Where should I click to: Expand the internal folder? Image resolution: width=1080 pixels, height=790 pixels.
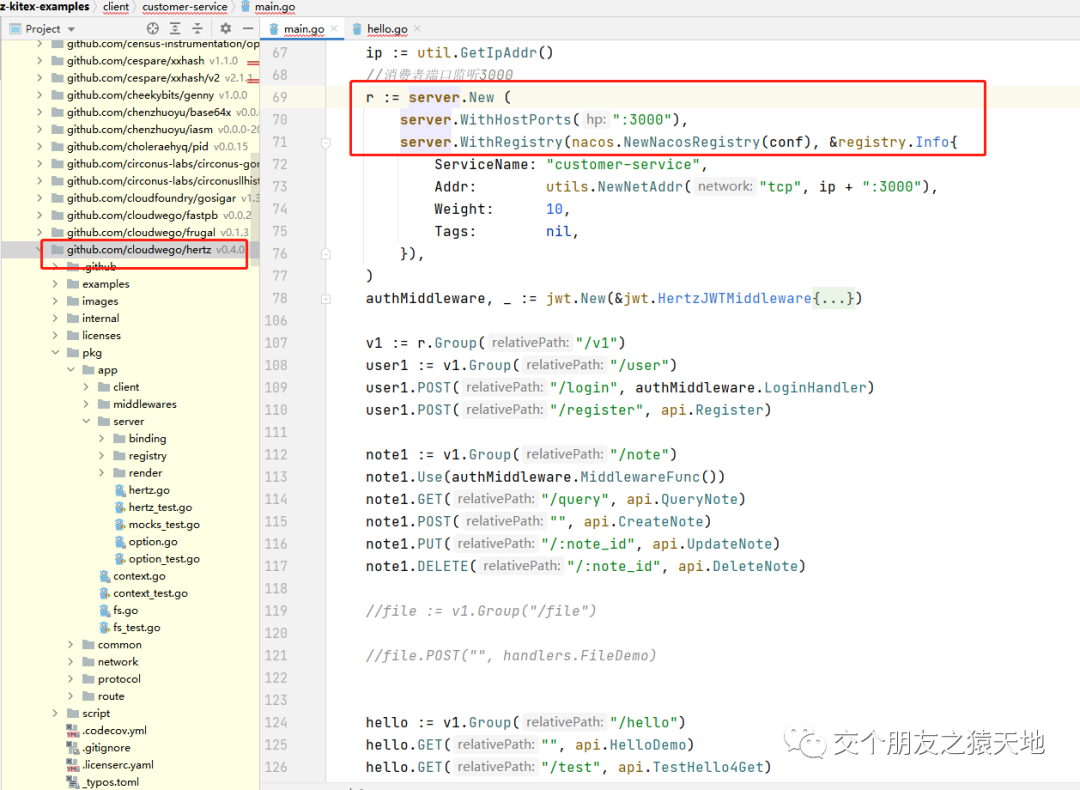click(x=55, y=318)
